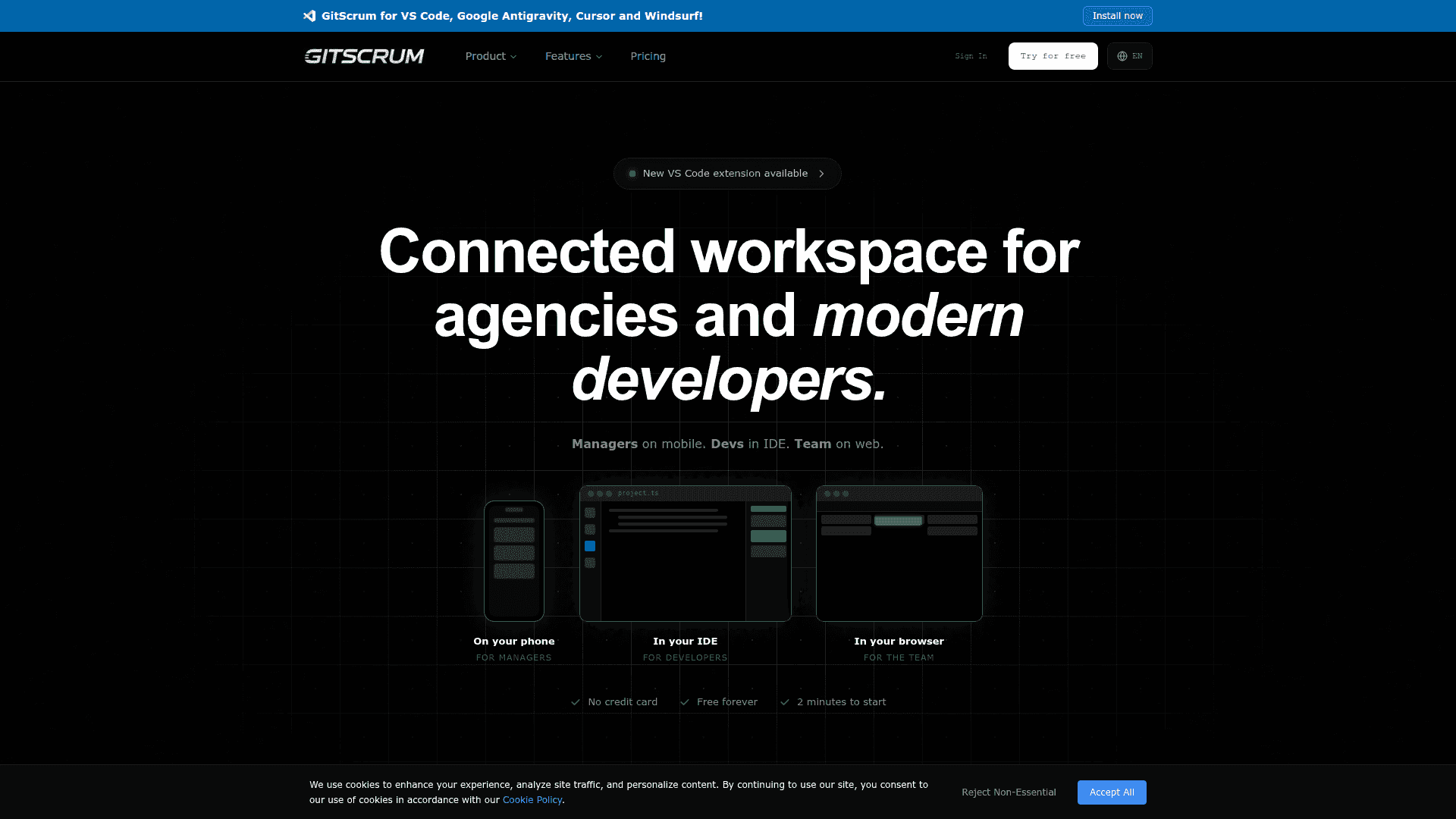The height and width of the screenshot is (819, 1456).
Task: Click the 'project.ts' tab title in IDE mockup
Action: 639,493
